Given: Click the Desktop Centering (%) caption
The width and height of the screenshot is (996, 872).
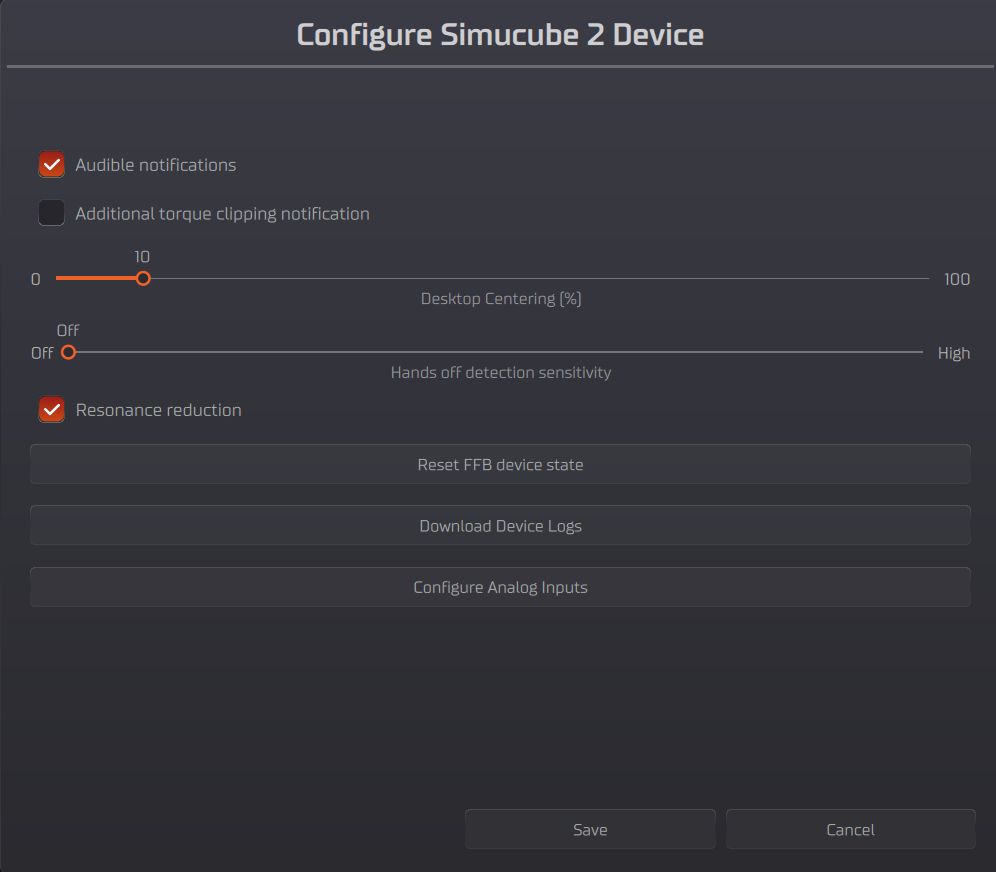Looking at the screenshot, I should 501,298.
